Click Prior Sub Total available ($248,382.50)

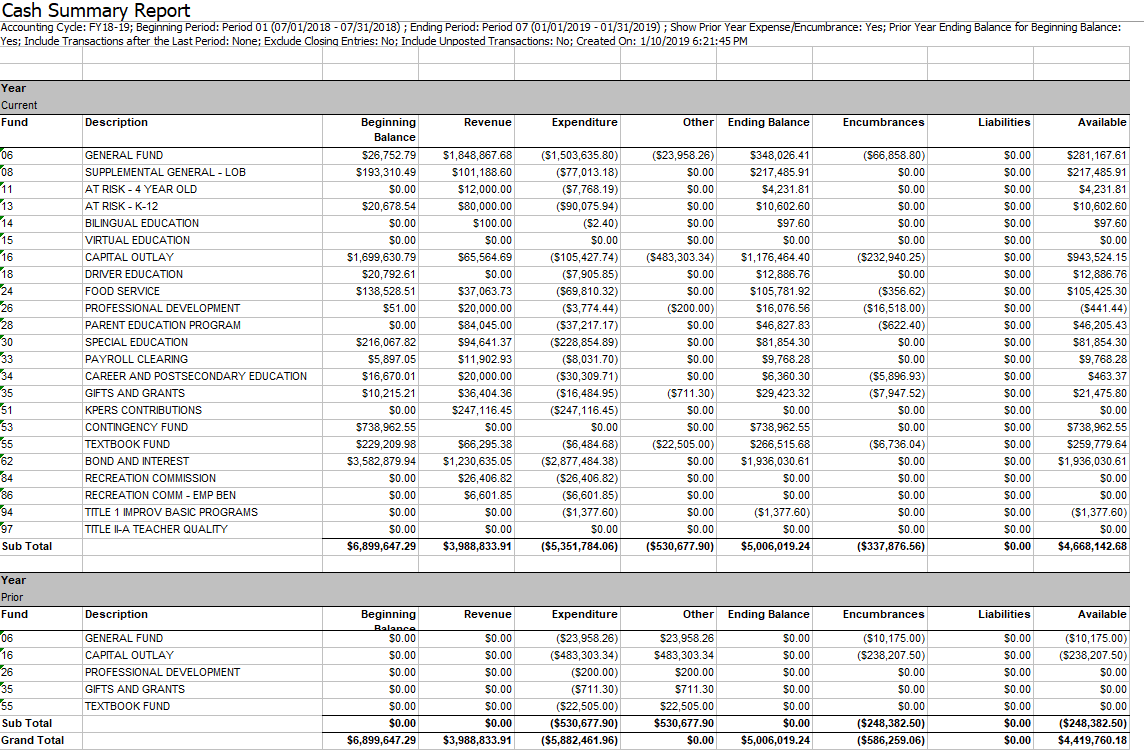coord(1092,724)
